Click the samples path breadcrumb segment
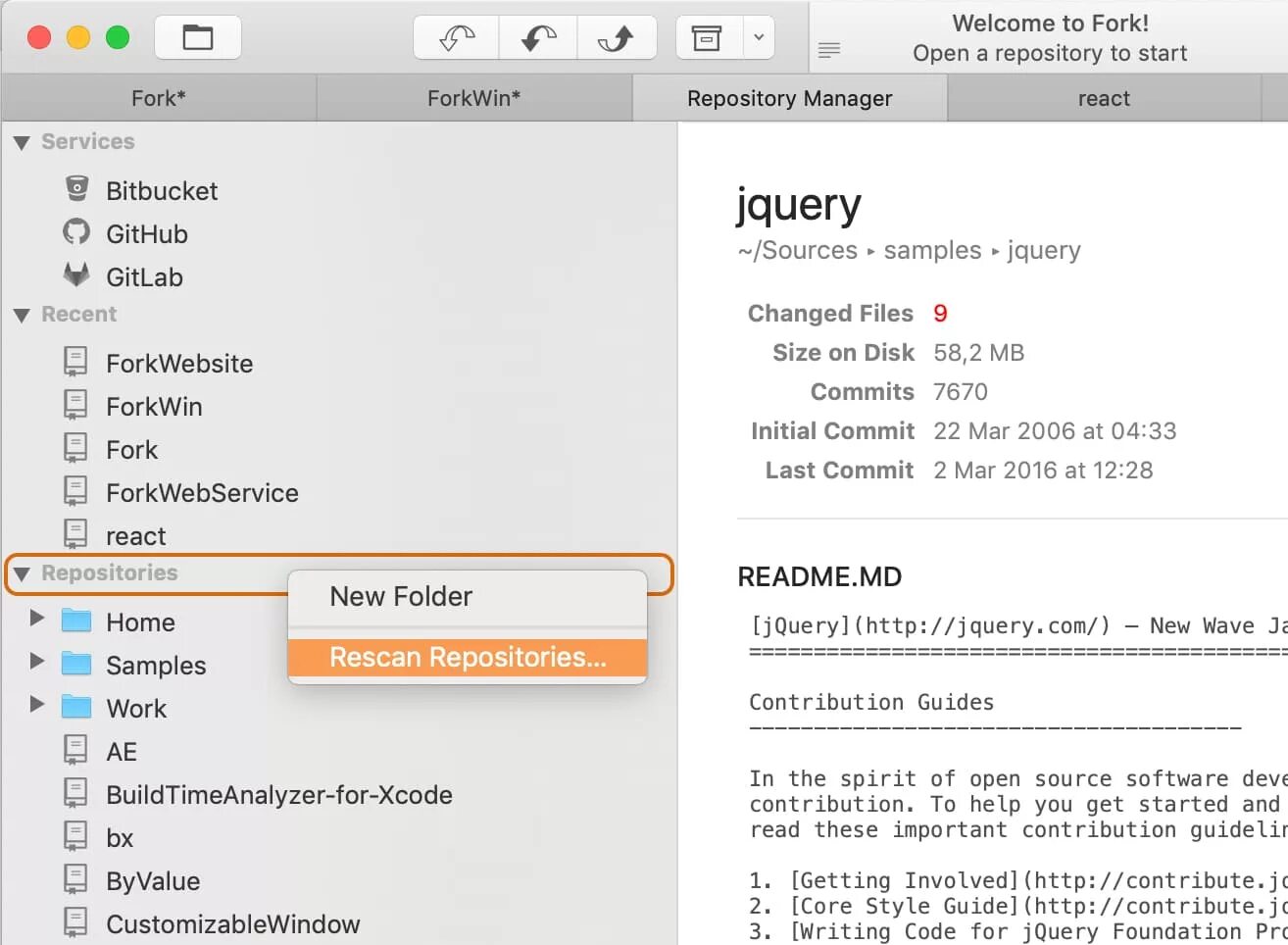Image resolution: width=1288 pixels, height=945 pixels. (x=932, y=251)
